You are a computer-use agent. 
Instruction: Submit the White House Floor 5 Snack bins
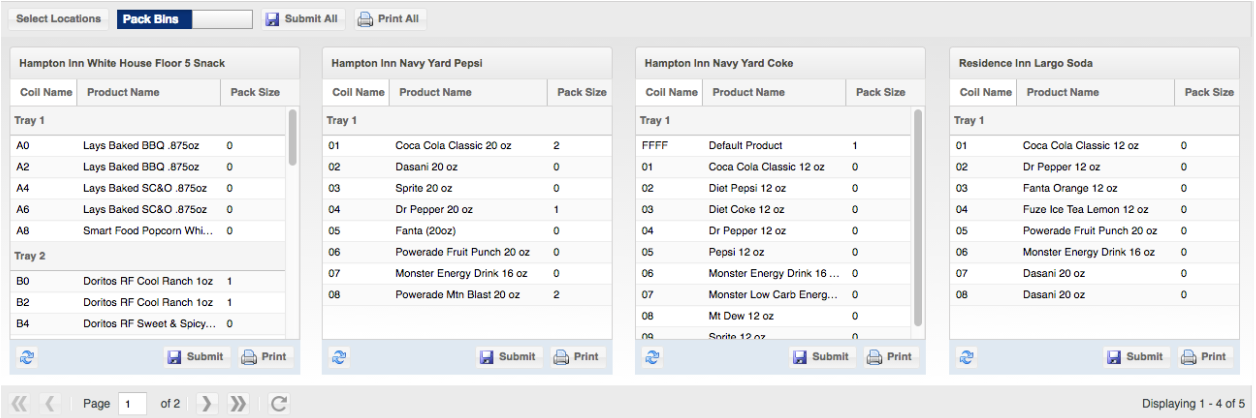[x=195, y=357]
